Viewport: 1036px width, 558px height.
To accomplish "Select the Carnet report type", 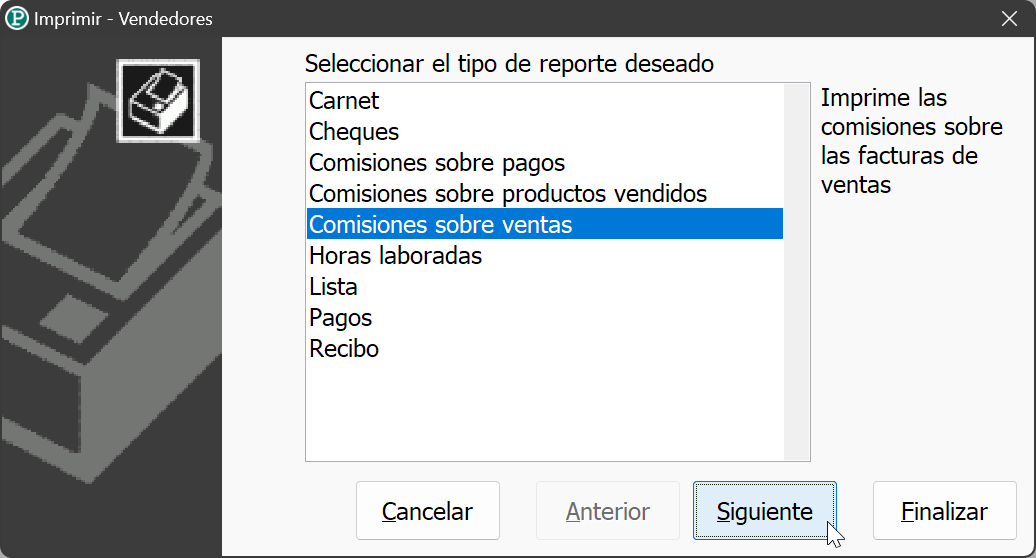I will pos(544,100).
